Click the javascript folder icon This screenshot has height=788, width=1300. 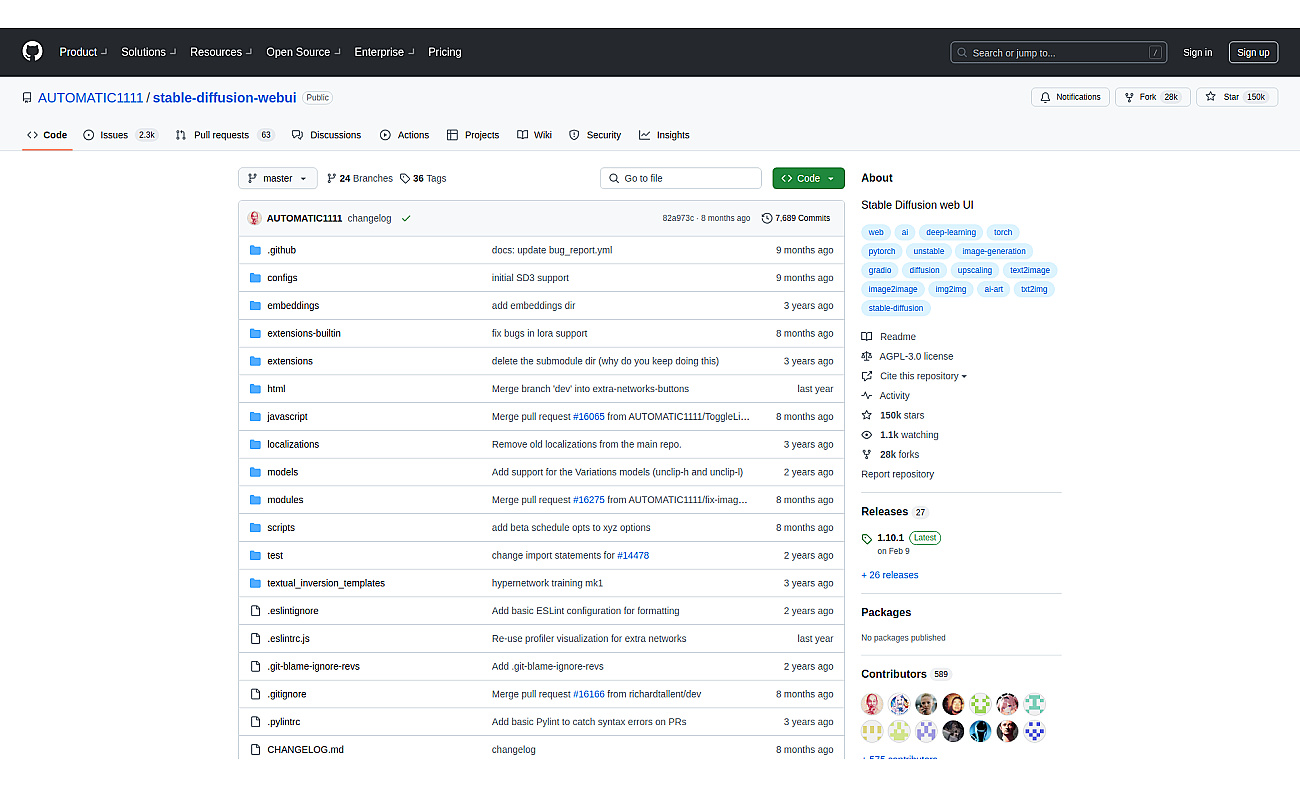(255, 417)
